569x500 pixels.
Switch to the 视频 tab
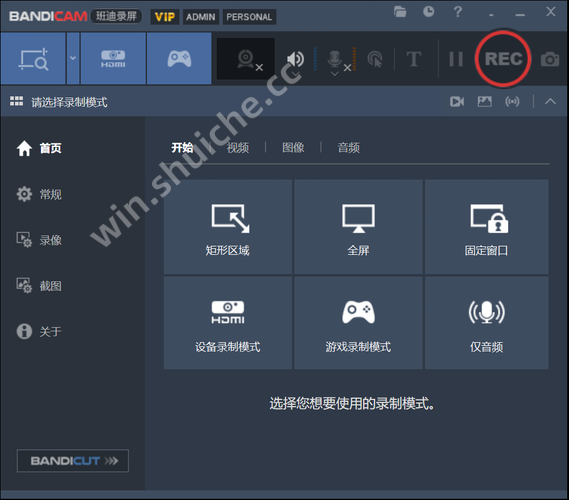[x=238, y=148]
